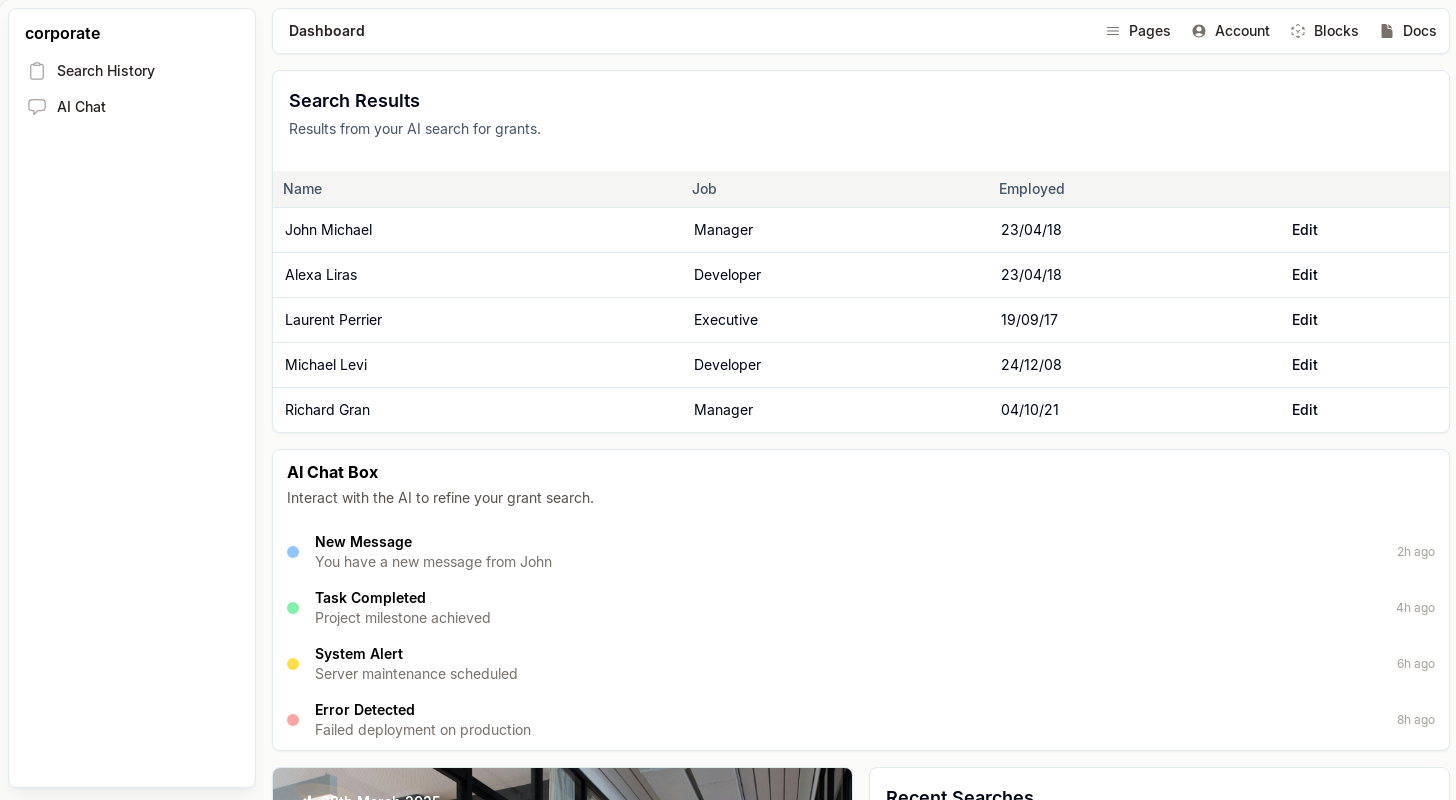The image size is (1456, 800).
Task: Open AI Chat from the sidebar
Action: [81, 107]
